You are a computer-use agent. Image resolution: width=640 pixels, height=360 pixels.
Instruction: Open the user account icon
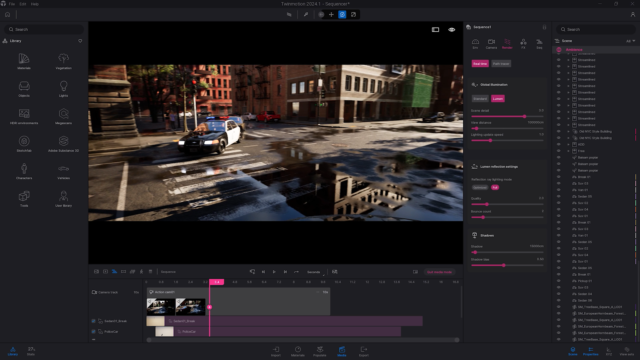point(633,15)
